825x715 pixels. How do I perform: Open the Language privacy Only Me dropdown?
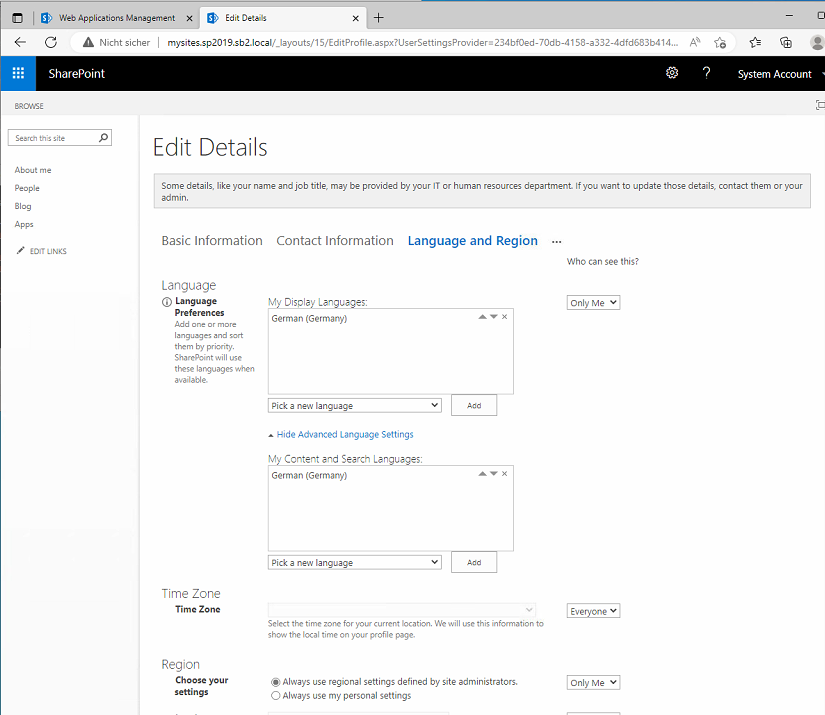click(x=593, y=303)
